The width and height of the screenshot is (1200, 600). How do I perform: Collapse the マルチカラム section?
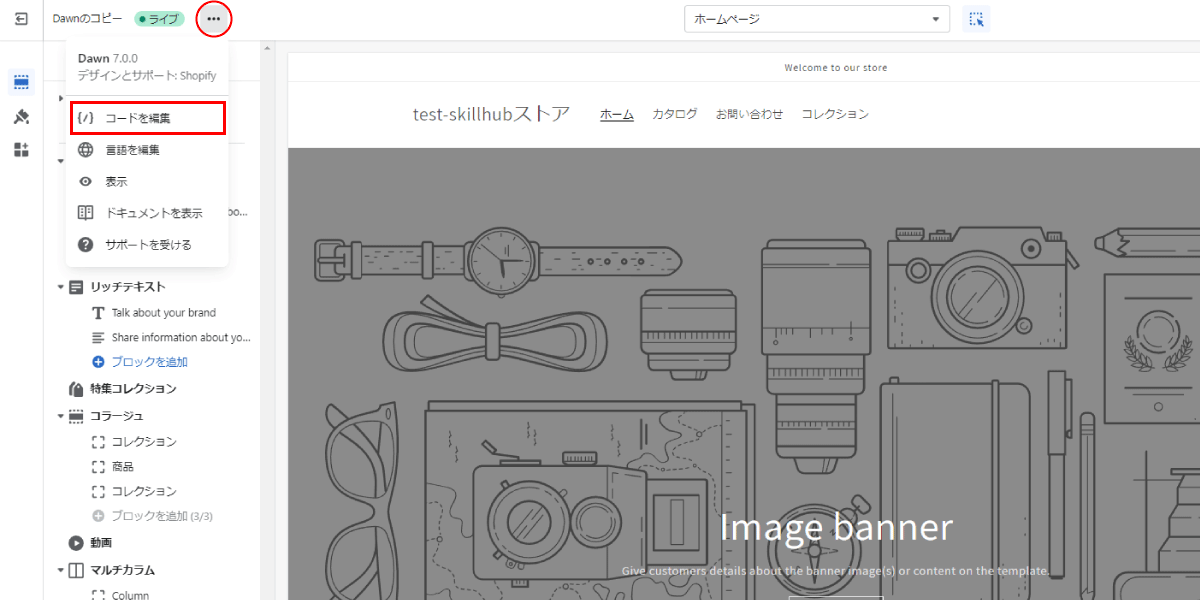coord(60,570)
